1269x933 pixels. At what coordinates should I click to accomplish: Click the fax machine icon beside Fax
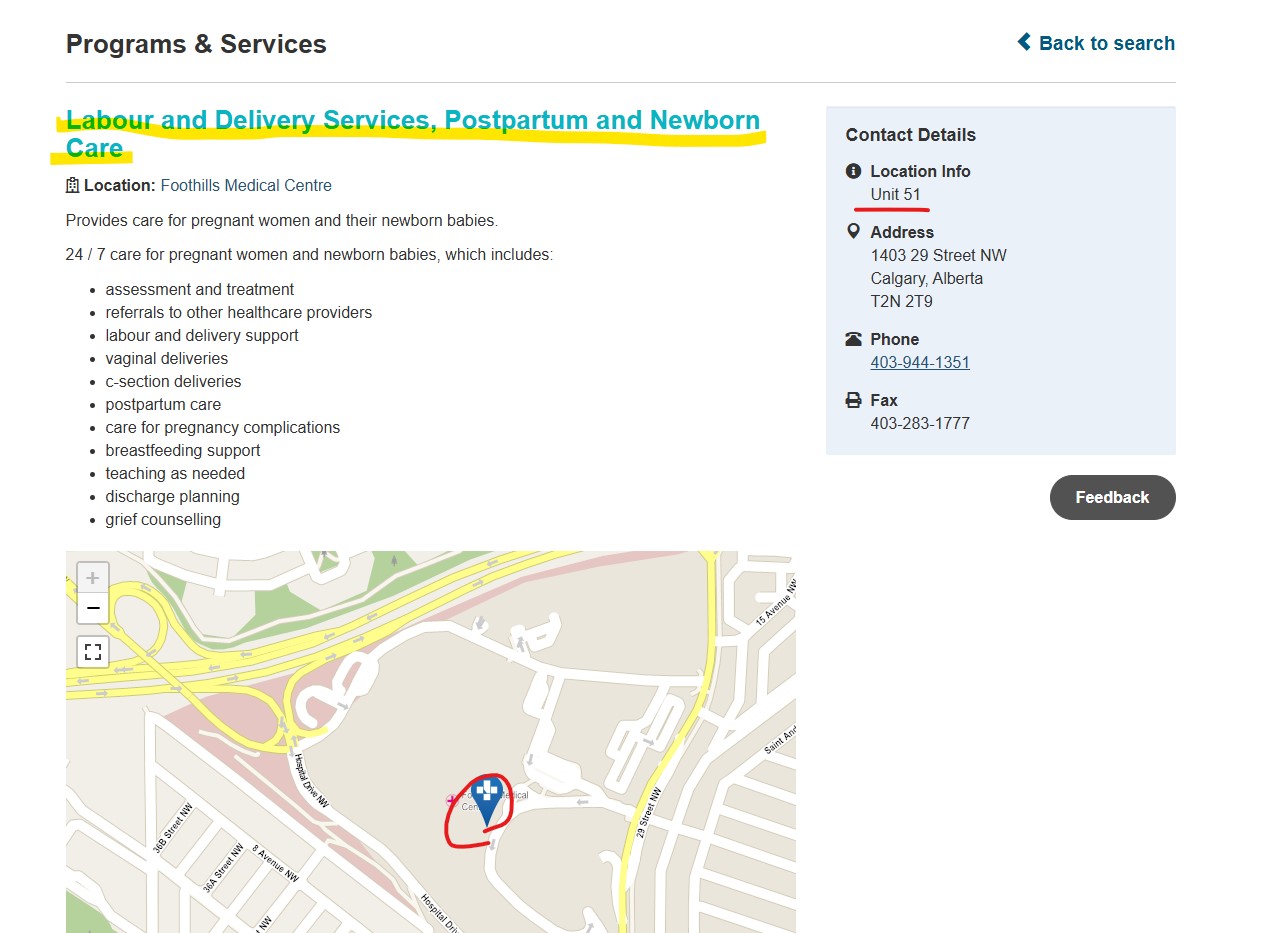point(853,399)
